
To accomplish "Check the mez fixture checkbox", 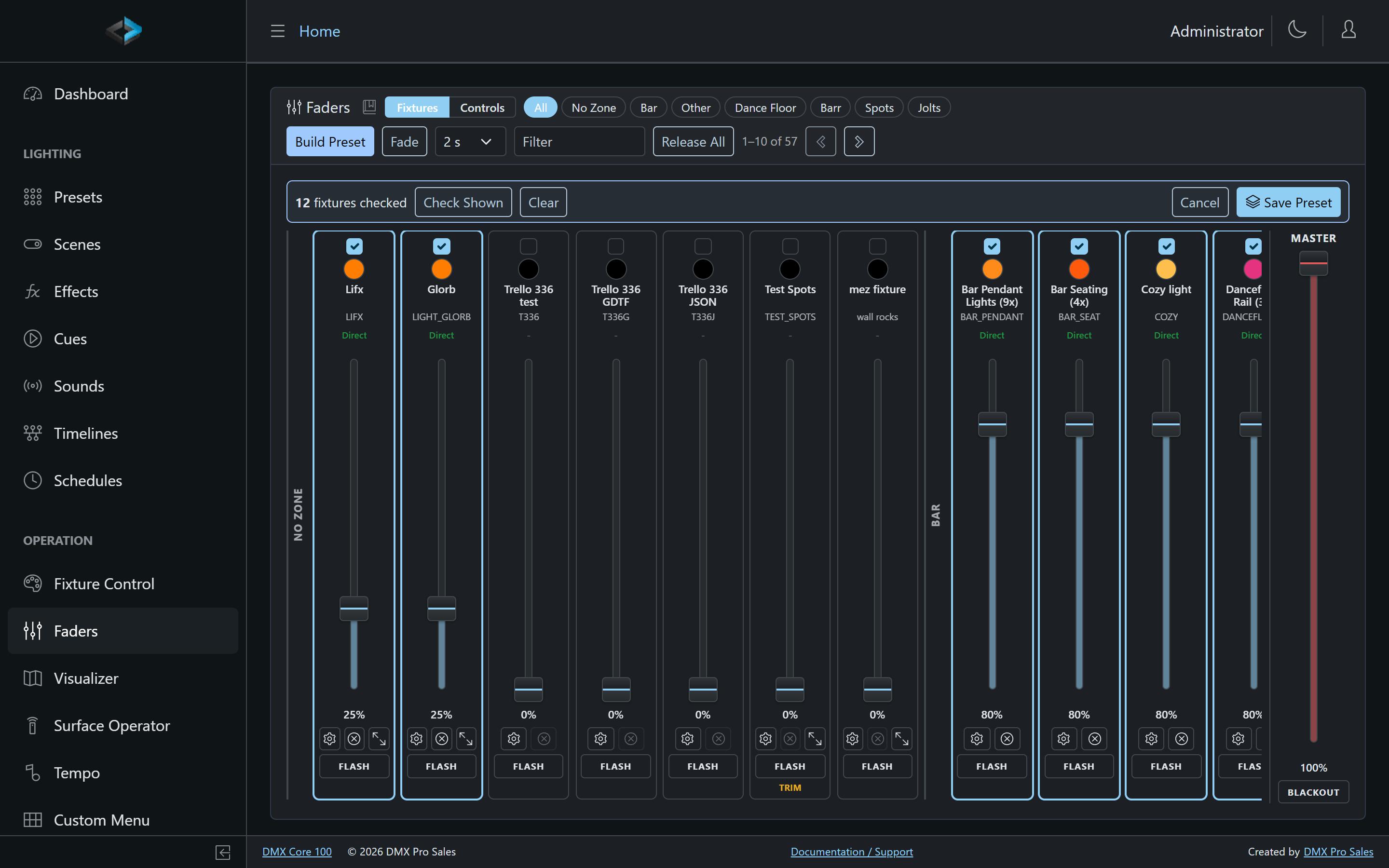I will 878,246.
